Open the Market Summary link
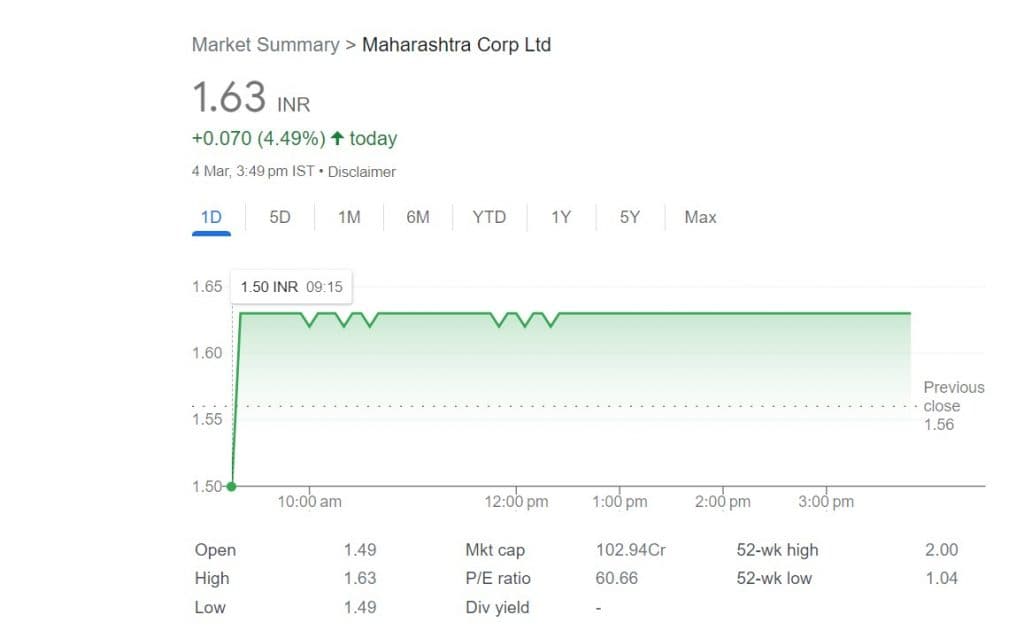Screen dimensions: 1024x630 click(x=265, y=45)
